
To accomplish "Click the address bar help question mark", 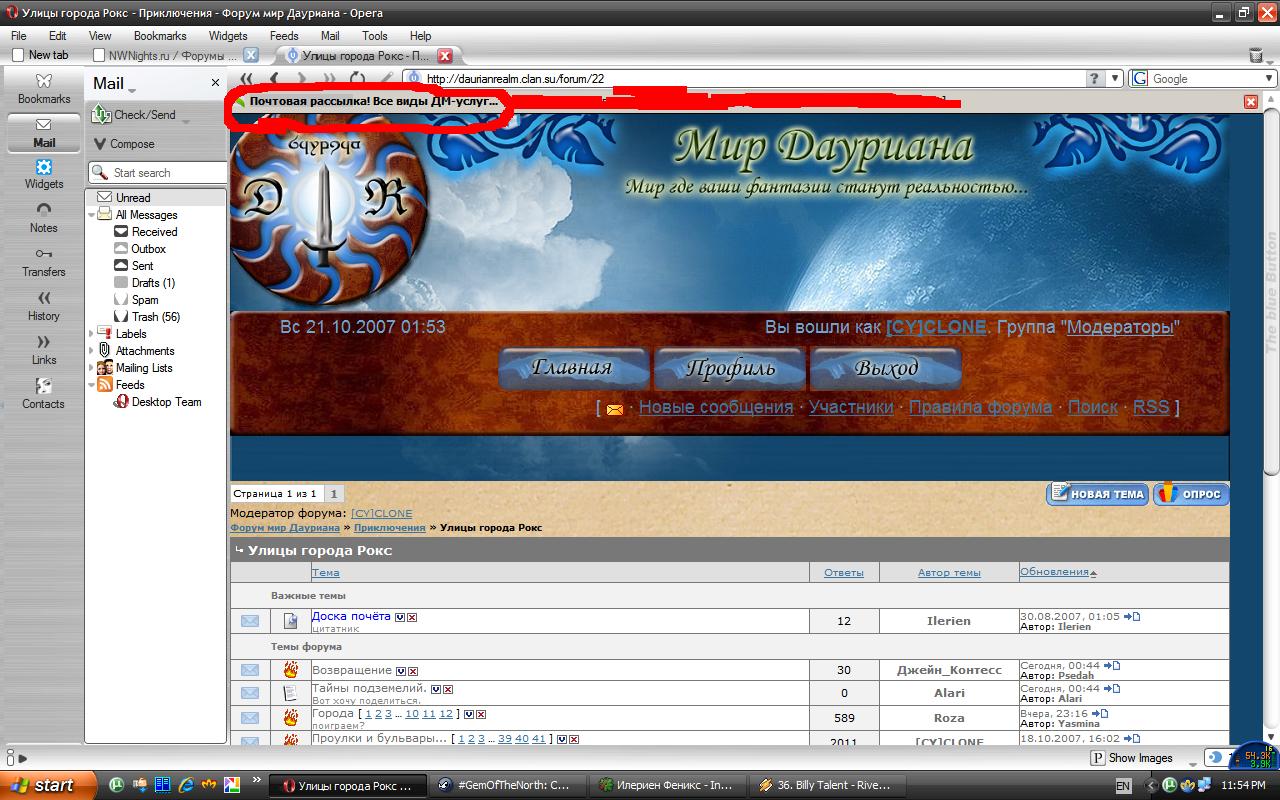I will pos(1095,78).
